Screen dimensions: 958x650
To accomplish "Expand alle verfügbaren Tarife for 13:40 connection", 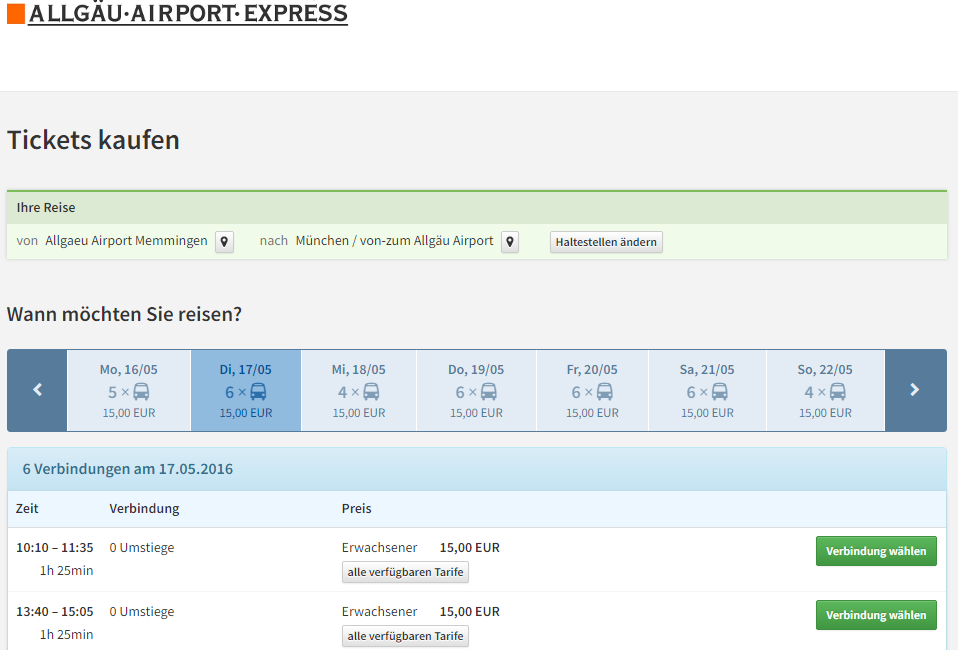I will coord(405,636).
